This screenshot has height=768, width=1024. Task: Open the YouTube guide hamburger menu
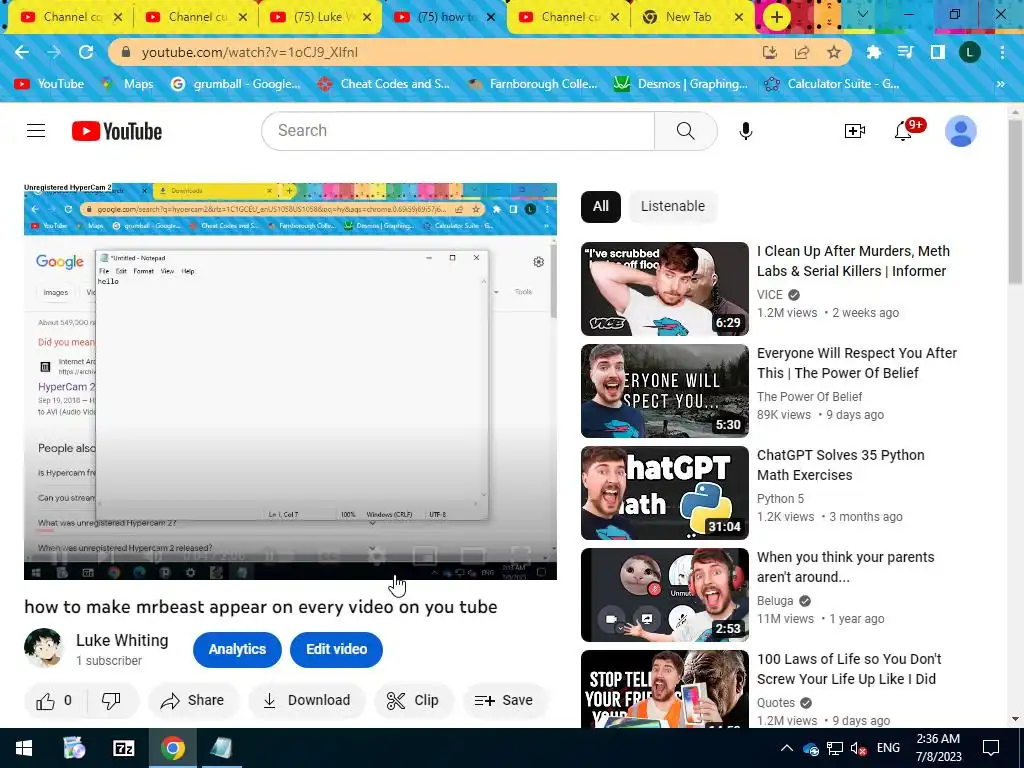point(36,131)
